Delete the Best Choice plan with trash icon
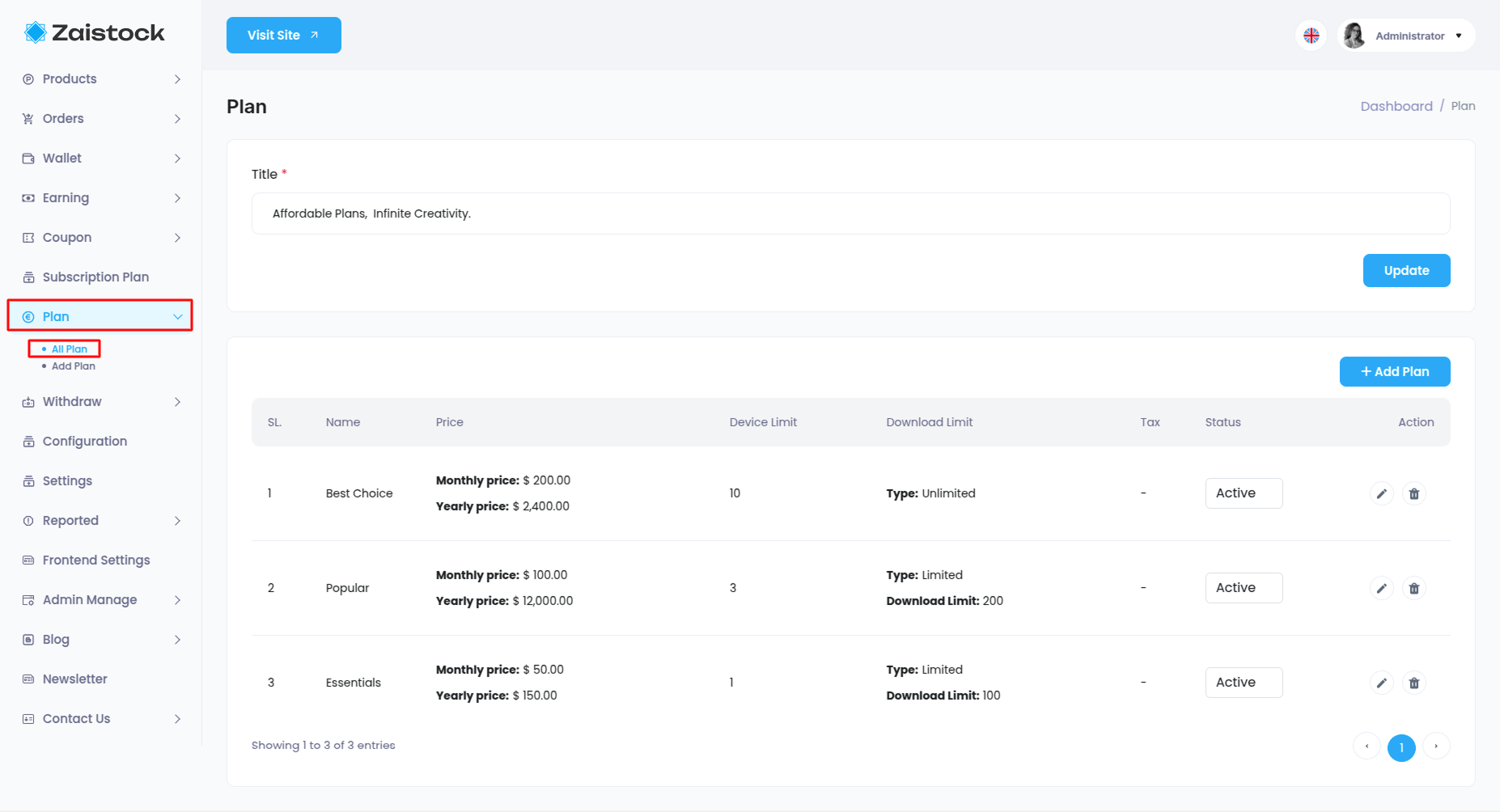Screen dimensions: 1500x812 click(x=1414, y=493)
